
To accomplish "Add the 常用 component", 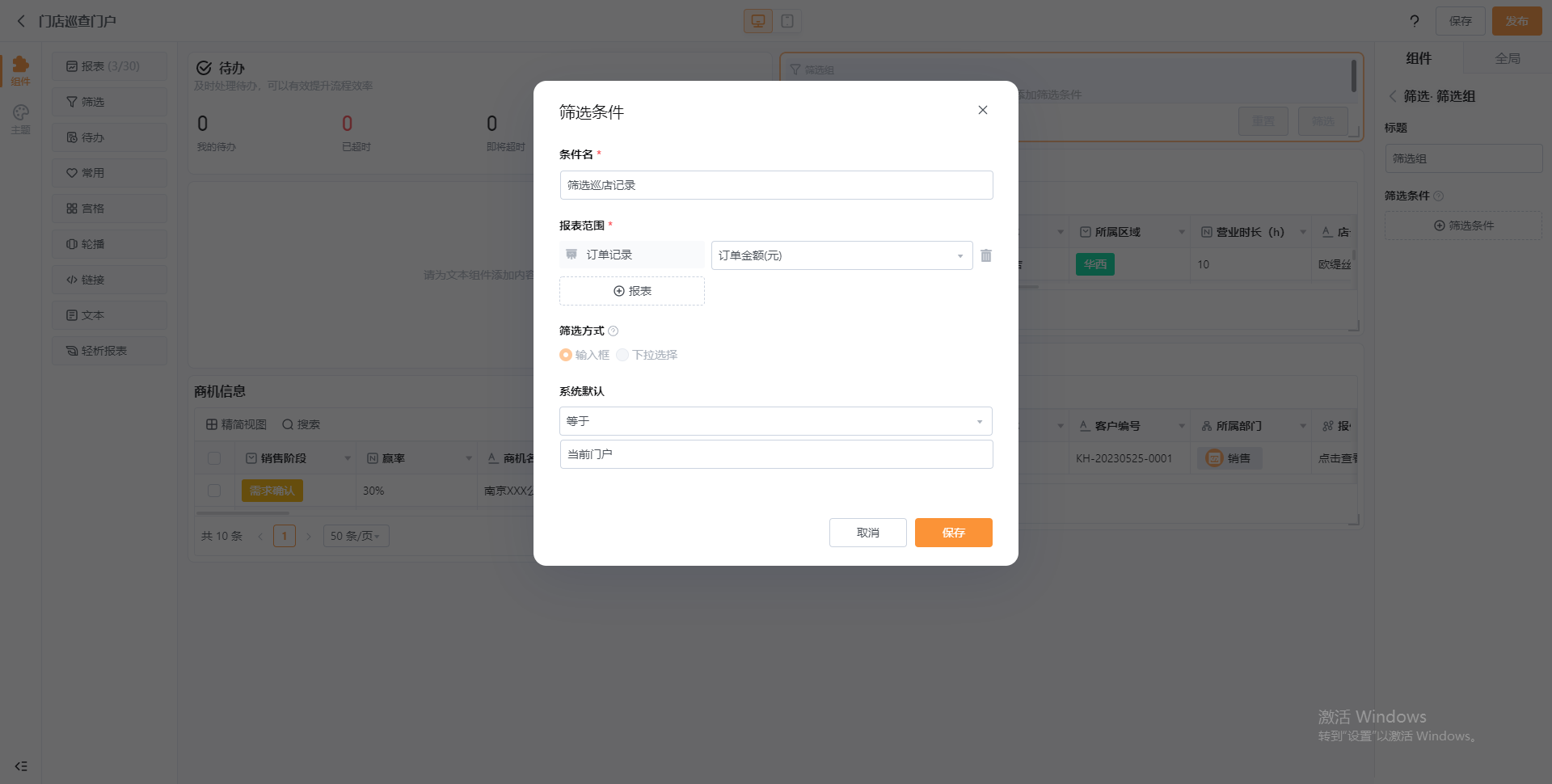I will (x=110, y=173).
